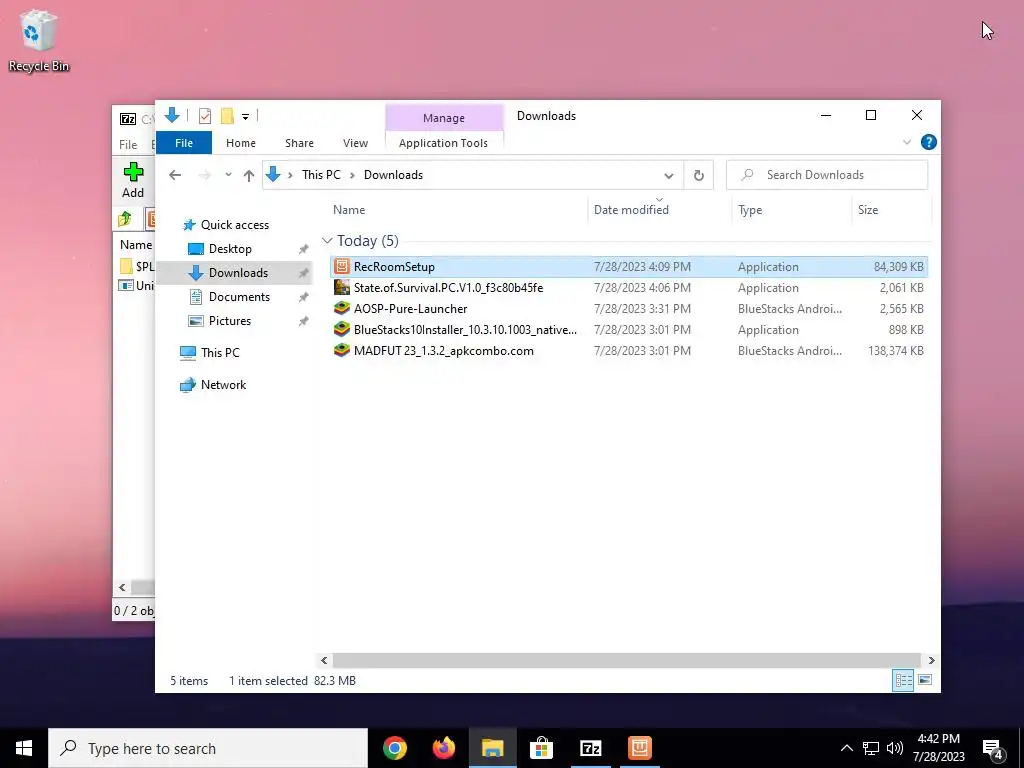Click Search Downloads field
Image resolution: width=1024 pixels, height=768 pixels.
[827, 175]
